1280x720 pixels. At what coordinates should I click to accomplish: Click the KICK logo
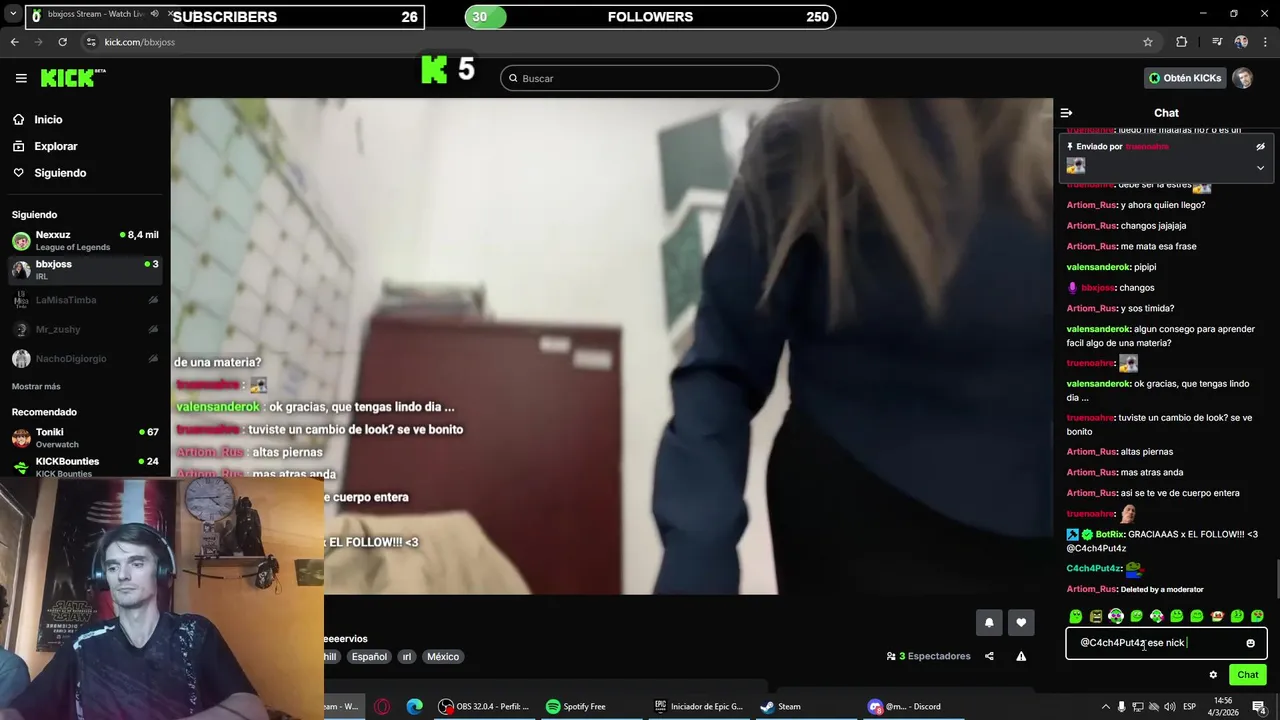[72, 78]
